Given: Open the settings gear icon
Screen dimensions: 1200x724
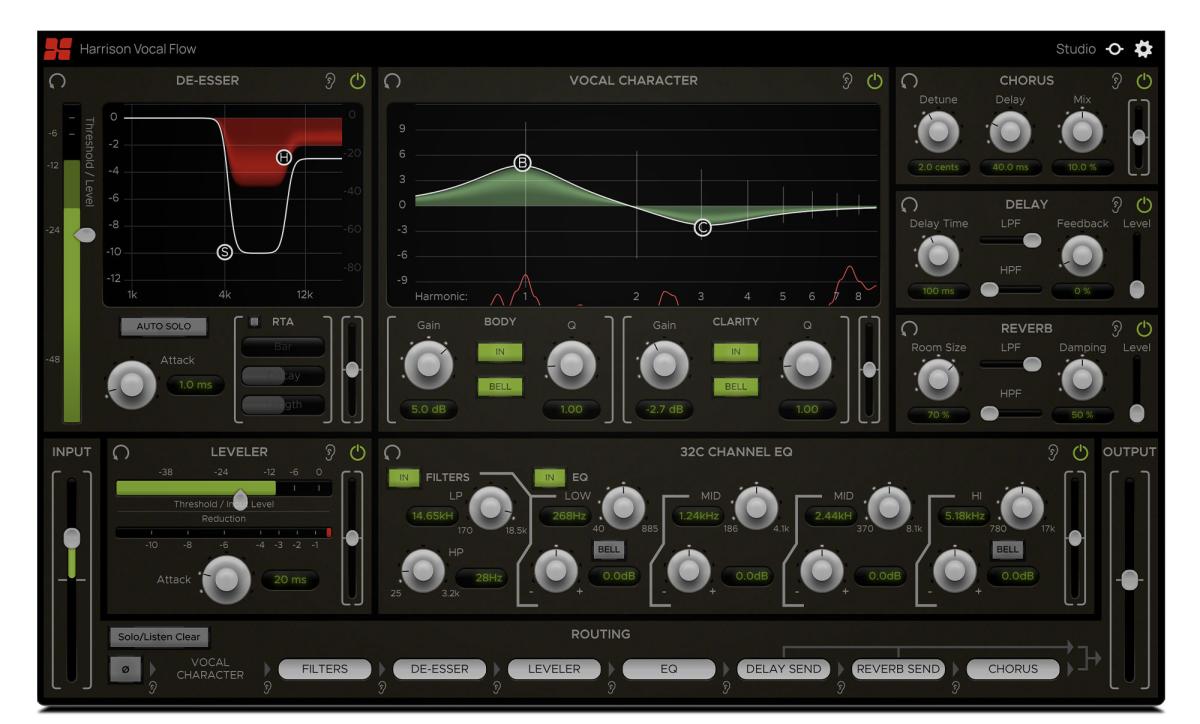Looking at the screenshot, I should pos(1143,48).
